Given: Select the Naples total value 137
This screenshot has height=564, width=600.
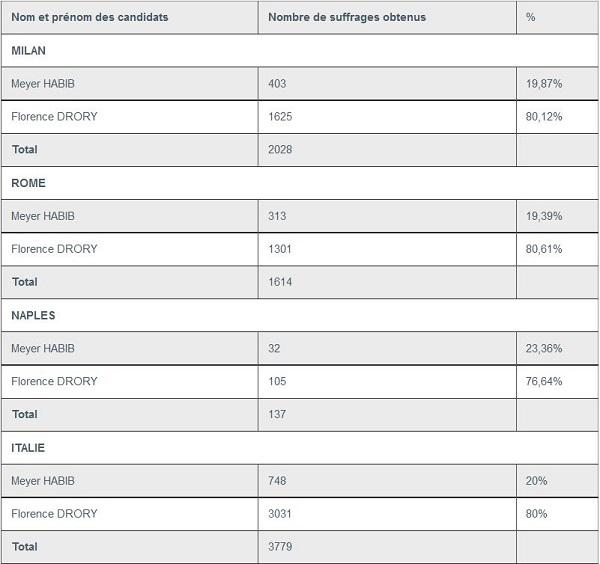Looking at the screenshot, I should pyautogui.click(x=279, y=414).
